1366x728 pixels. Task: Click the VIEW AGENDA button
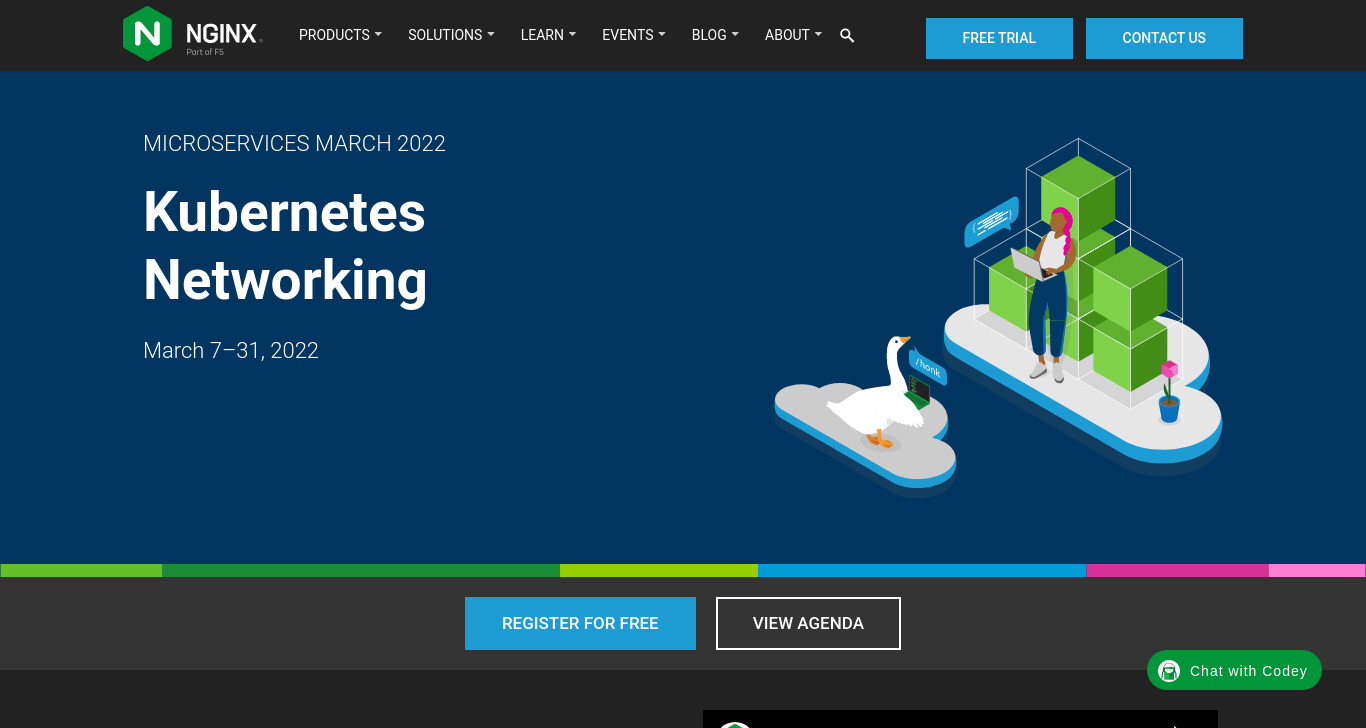pos(808,623)
